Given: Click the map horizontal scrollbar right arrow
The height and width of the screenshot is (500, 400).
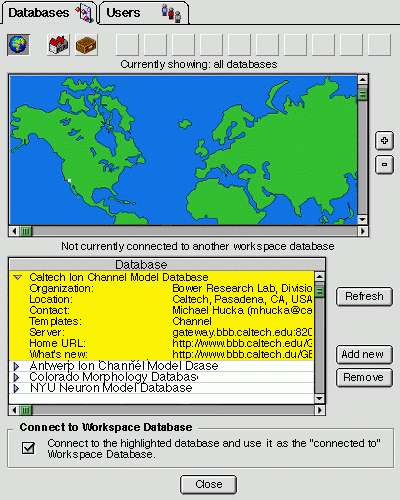Looking at the screenshot, I should (363, 231).
